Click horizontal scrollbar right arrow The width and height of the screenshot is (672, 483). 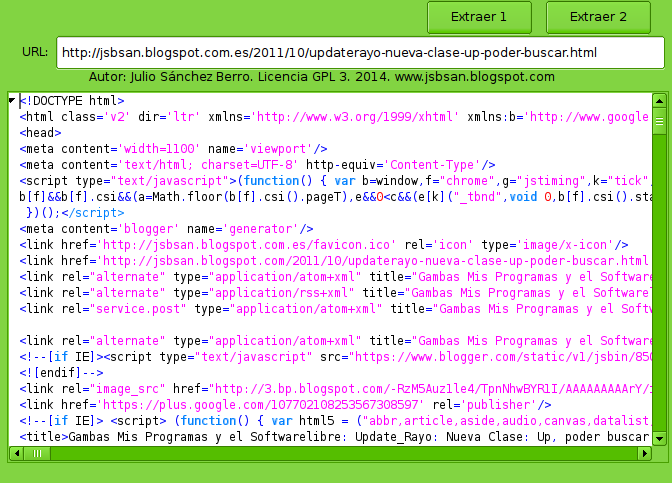(644, 453)
